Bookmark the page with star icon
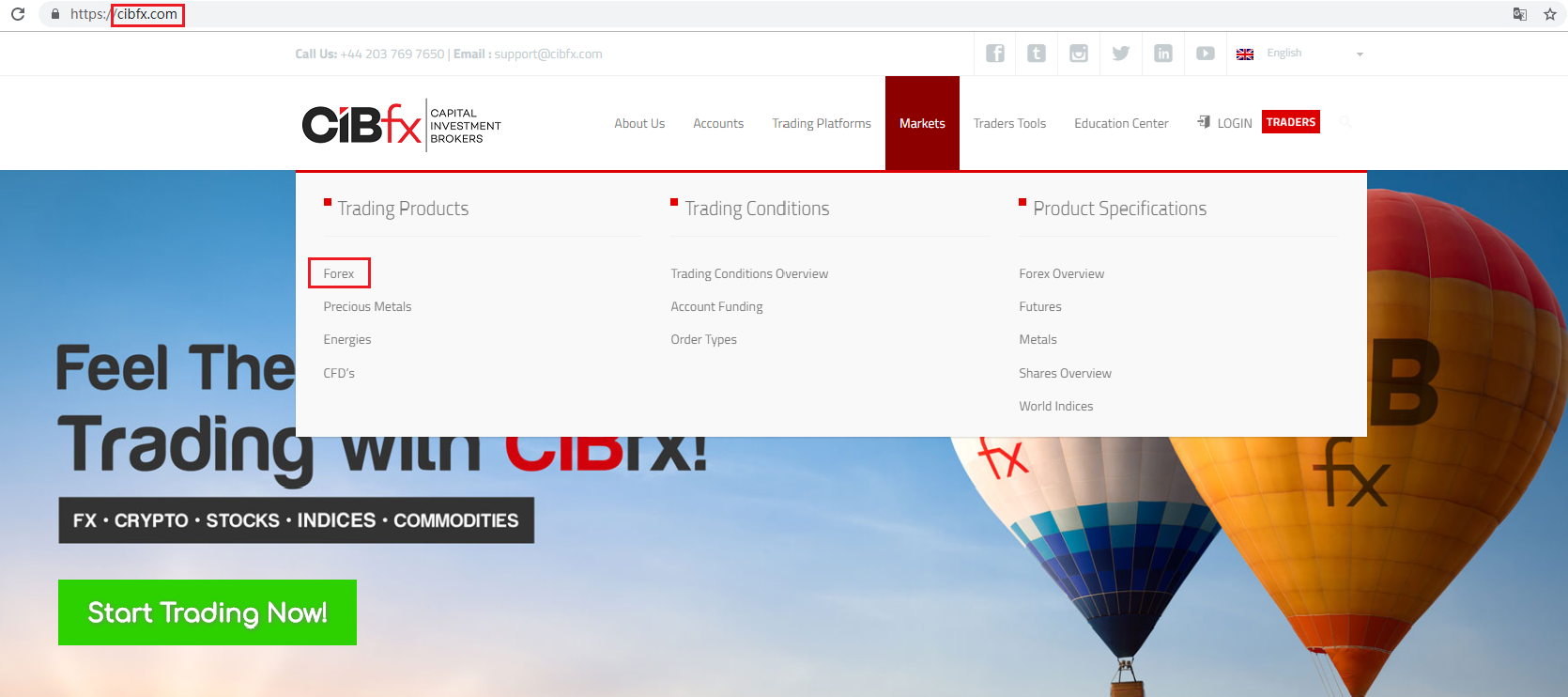The height and width of the screenshot is (697, 1568). pos(1550,14)
